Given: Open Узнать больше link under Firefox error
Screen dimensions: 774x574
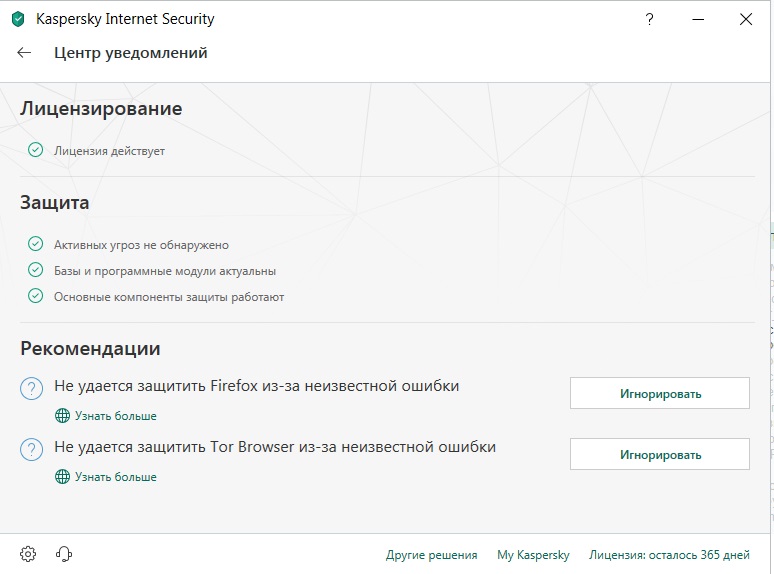Looking at the screenshot, I should click(114, 415).
